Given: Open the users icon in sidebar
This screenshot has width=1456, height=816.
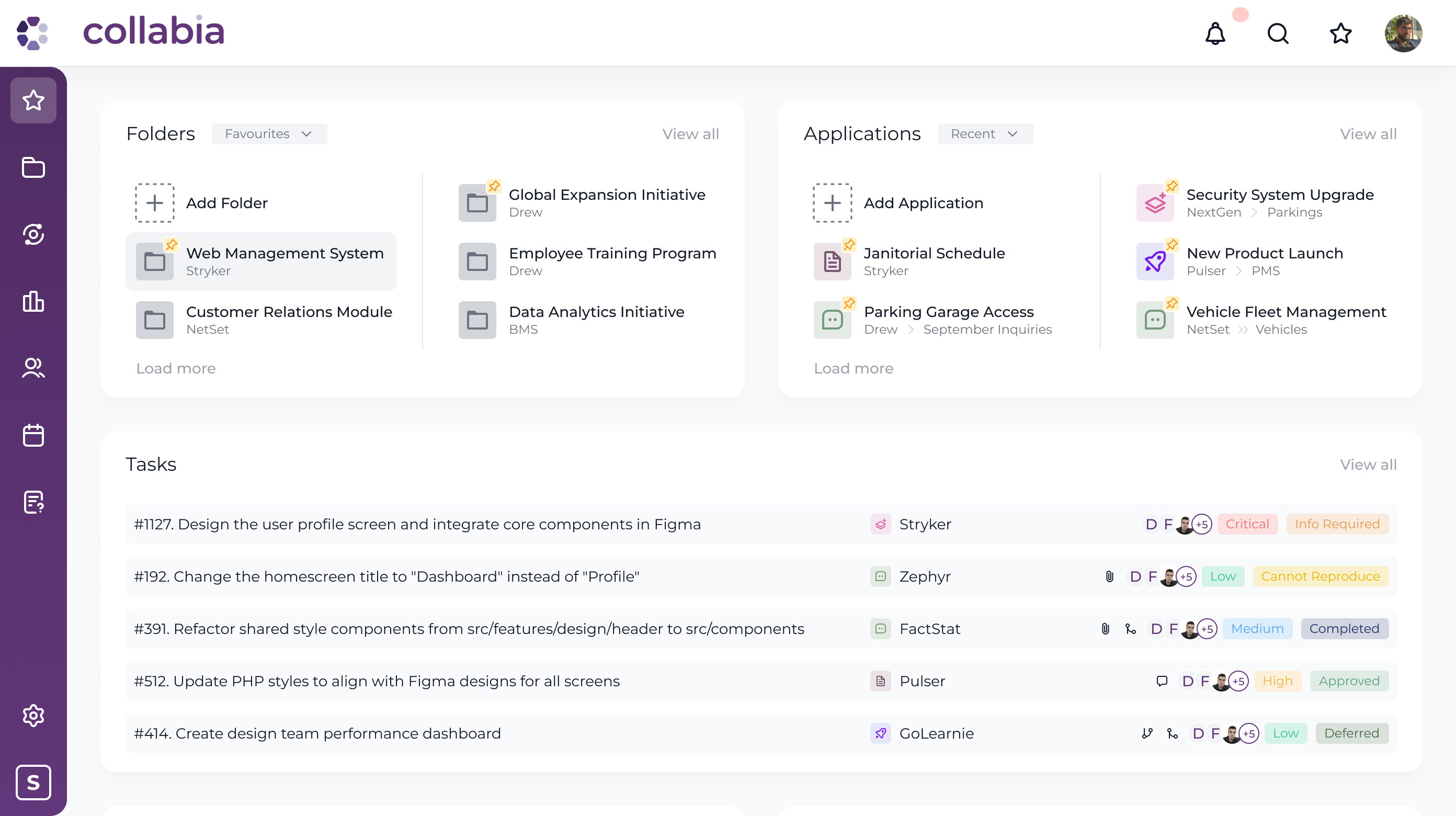Looking at the screenshot, I should tap(33, 368).
